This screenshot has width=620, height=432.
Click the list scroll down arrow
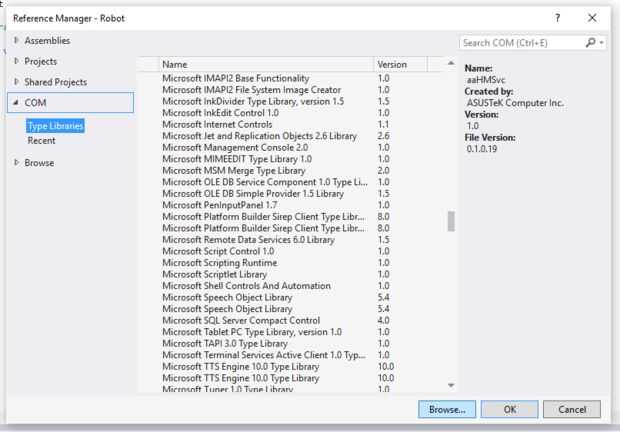[x=451, y=385]
